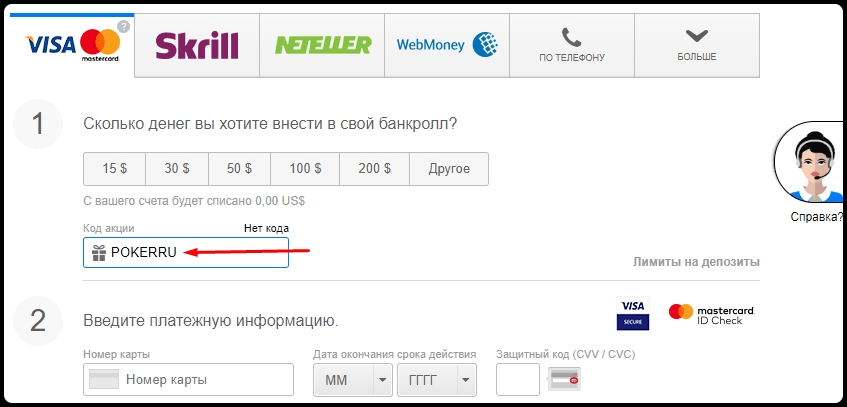Screen dimensions: 847x407
Task: Select the phone payment option
Action: (x=571, y=45)
